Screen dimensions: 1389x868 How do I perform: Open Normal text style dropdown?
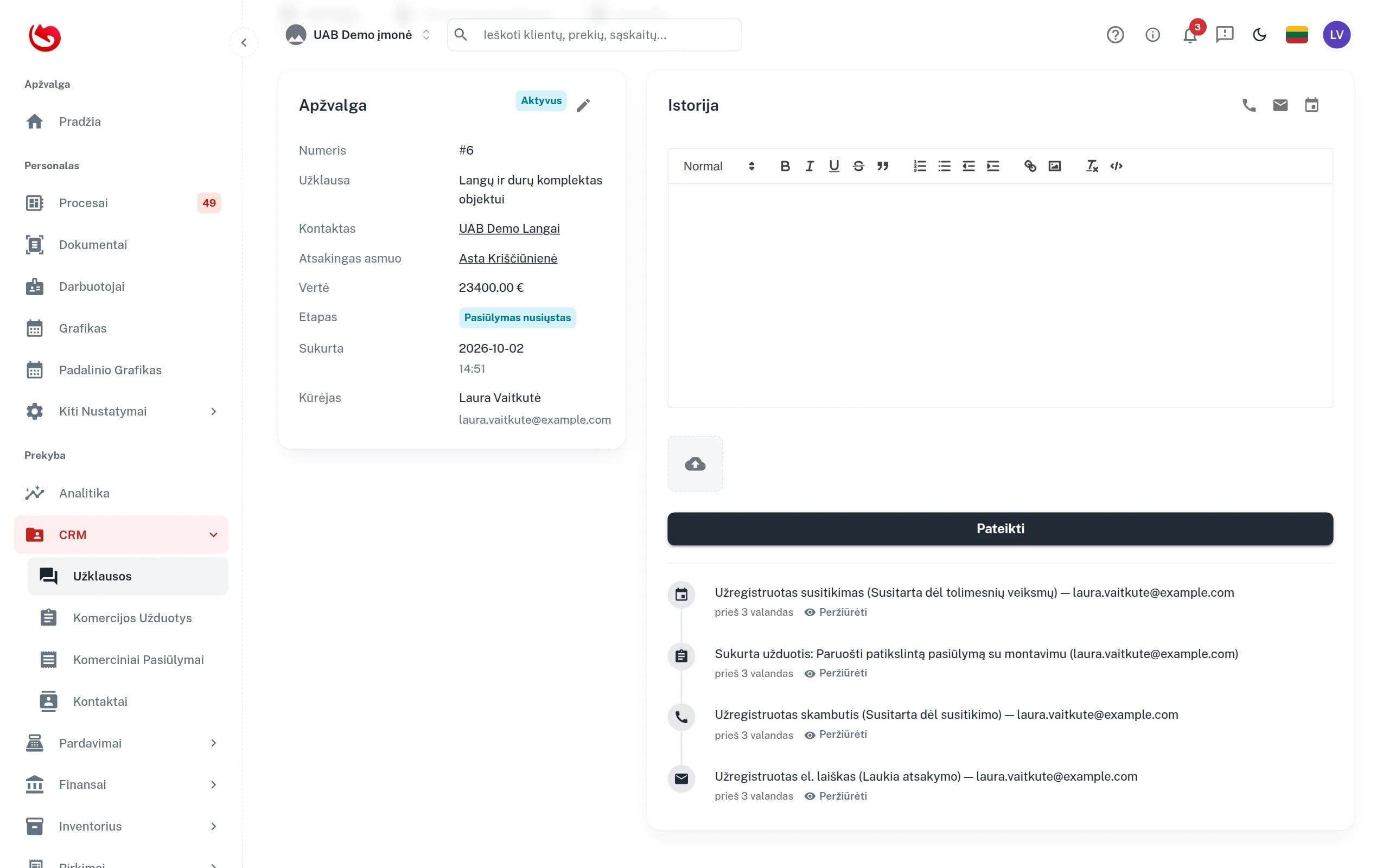tap(718, 166)
